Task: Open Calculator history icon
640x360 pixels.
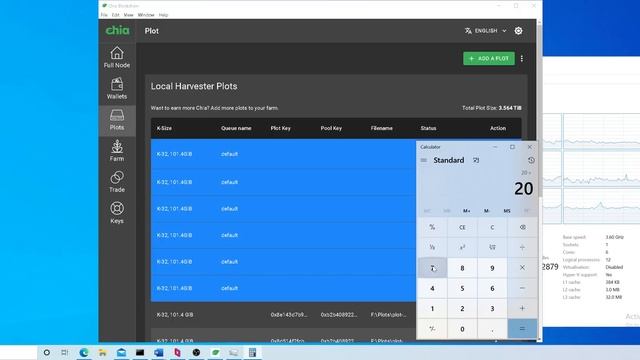Action: point(531,160)
